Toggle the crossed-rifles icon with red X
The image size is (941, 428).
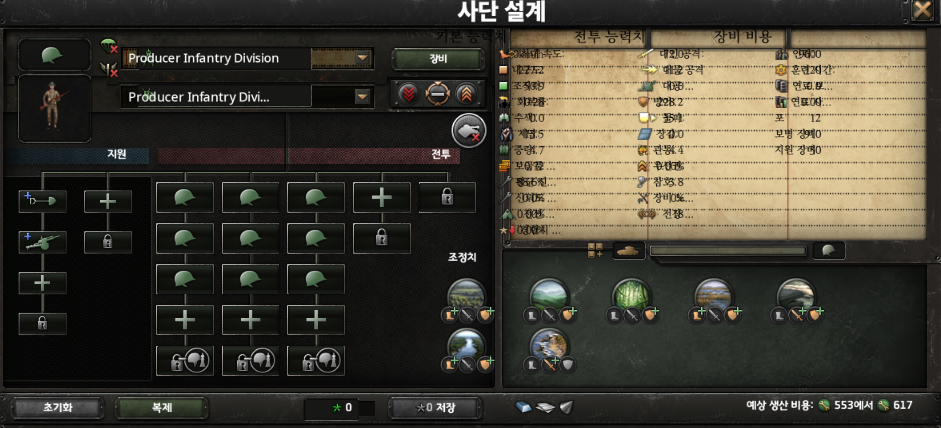[x=109, y=70]
